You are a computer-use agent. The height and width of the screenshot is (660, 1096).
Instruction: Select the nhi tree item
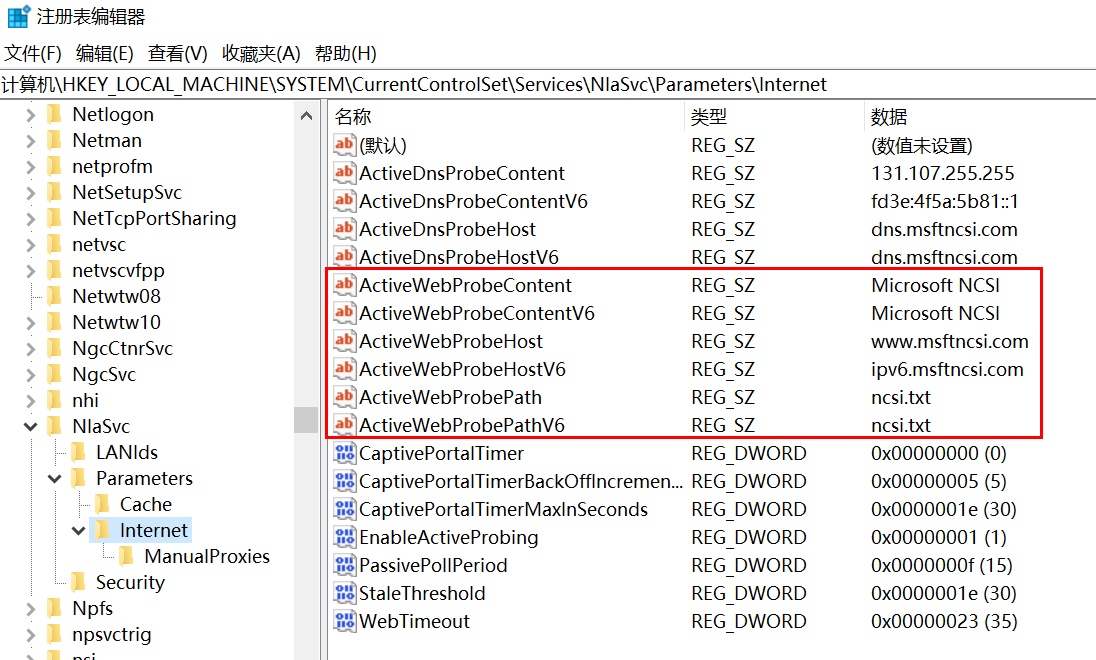pos(85,400)
